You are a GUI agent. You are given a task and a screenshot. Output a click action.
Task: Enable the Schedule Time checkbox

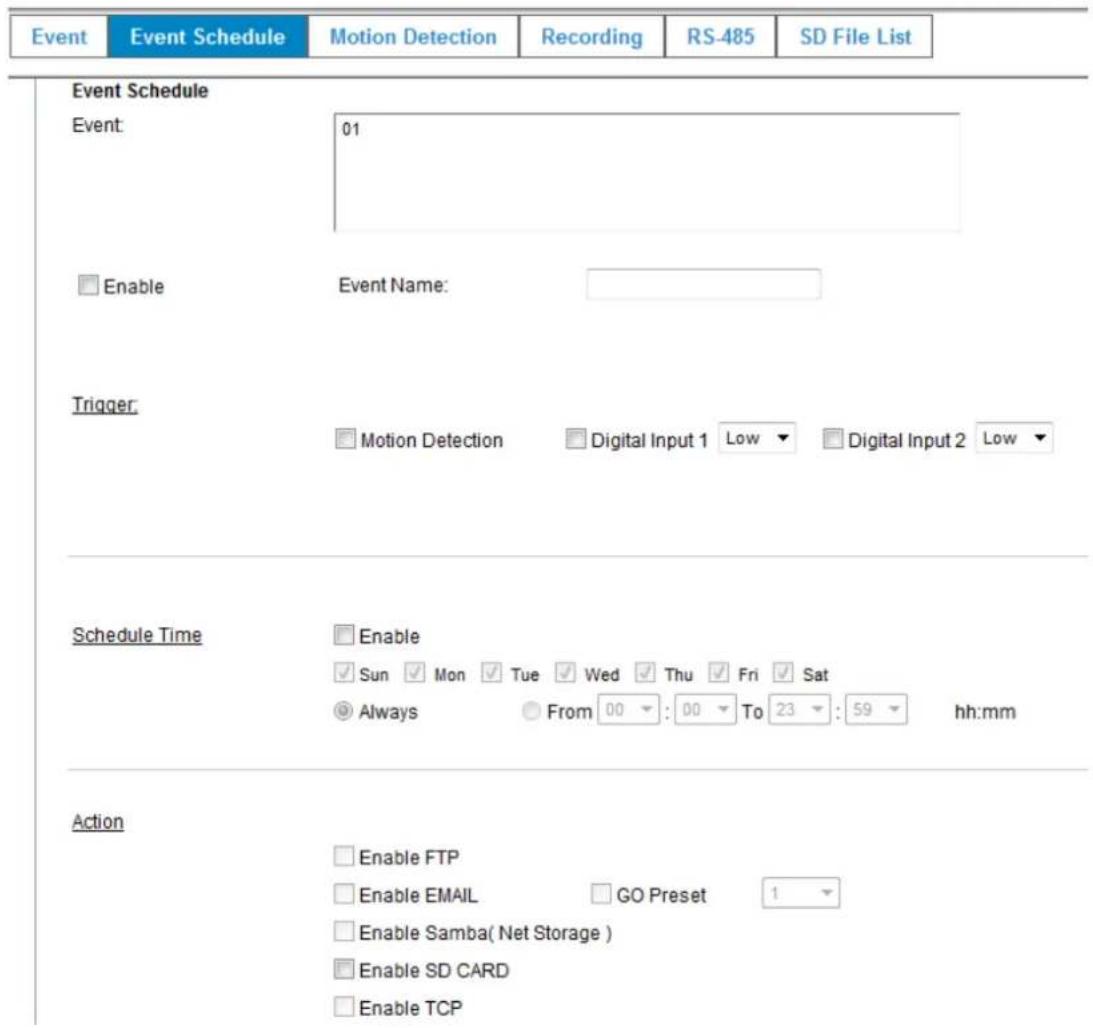point(344,635)
